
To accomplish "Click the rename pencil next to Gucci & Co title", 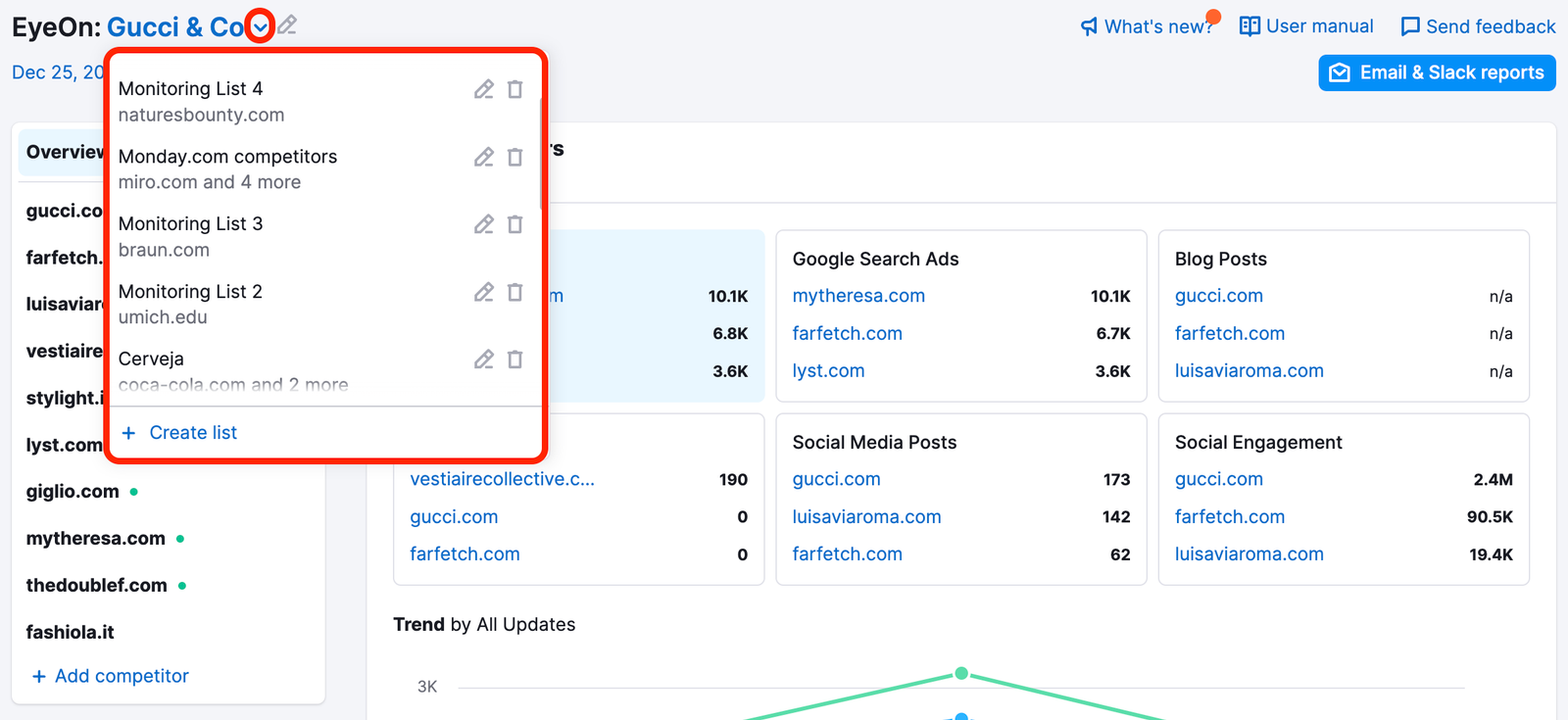I will [x=287, y=24].
